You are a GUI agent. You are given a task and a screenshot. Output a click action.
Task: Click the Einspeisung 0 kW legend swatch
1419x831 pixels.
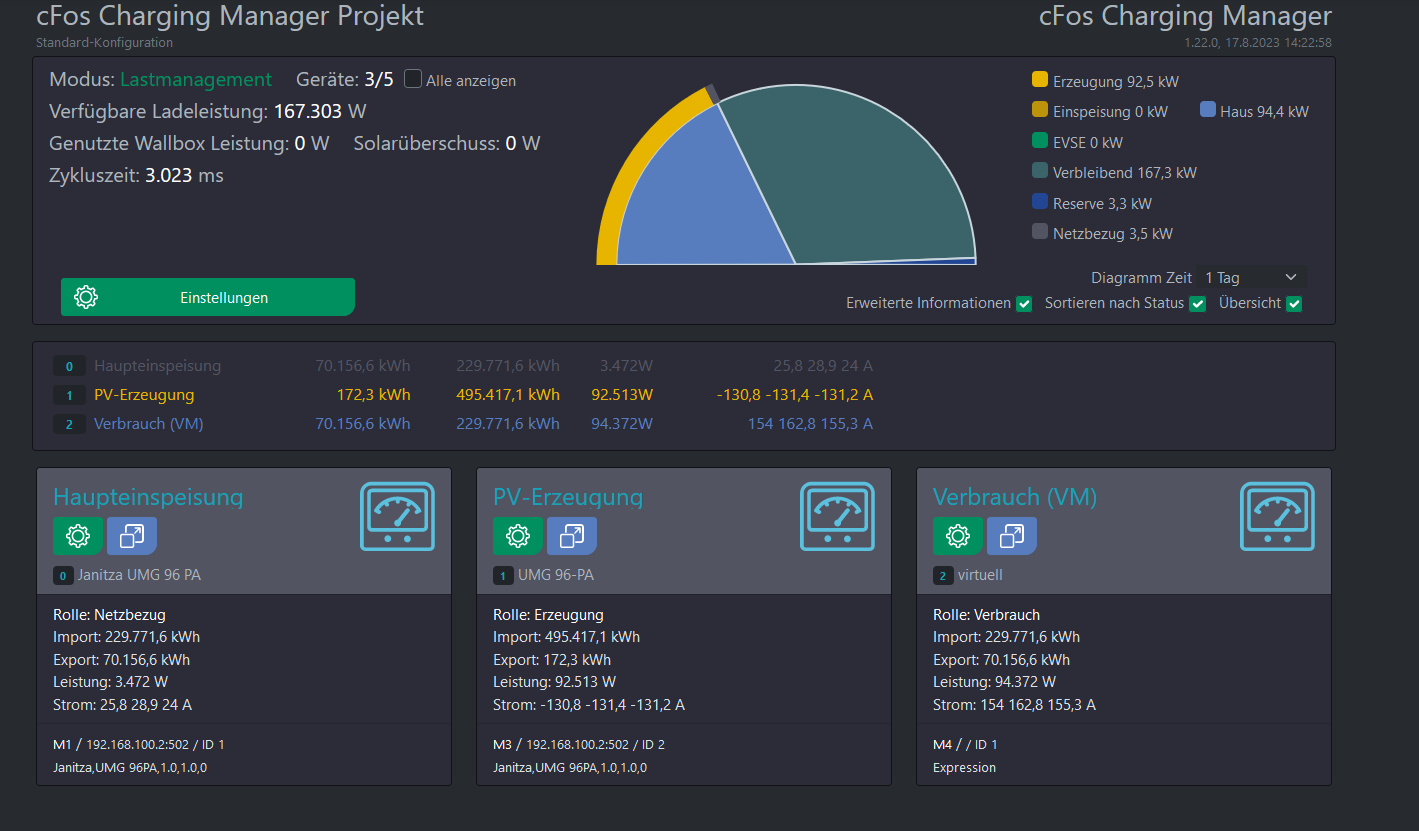[x=1040, y=111]
